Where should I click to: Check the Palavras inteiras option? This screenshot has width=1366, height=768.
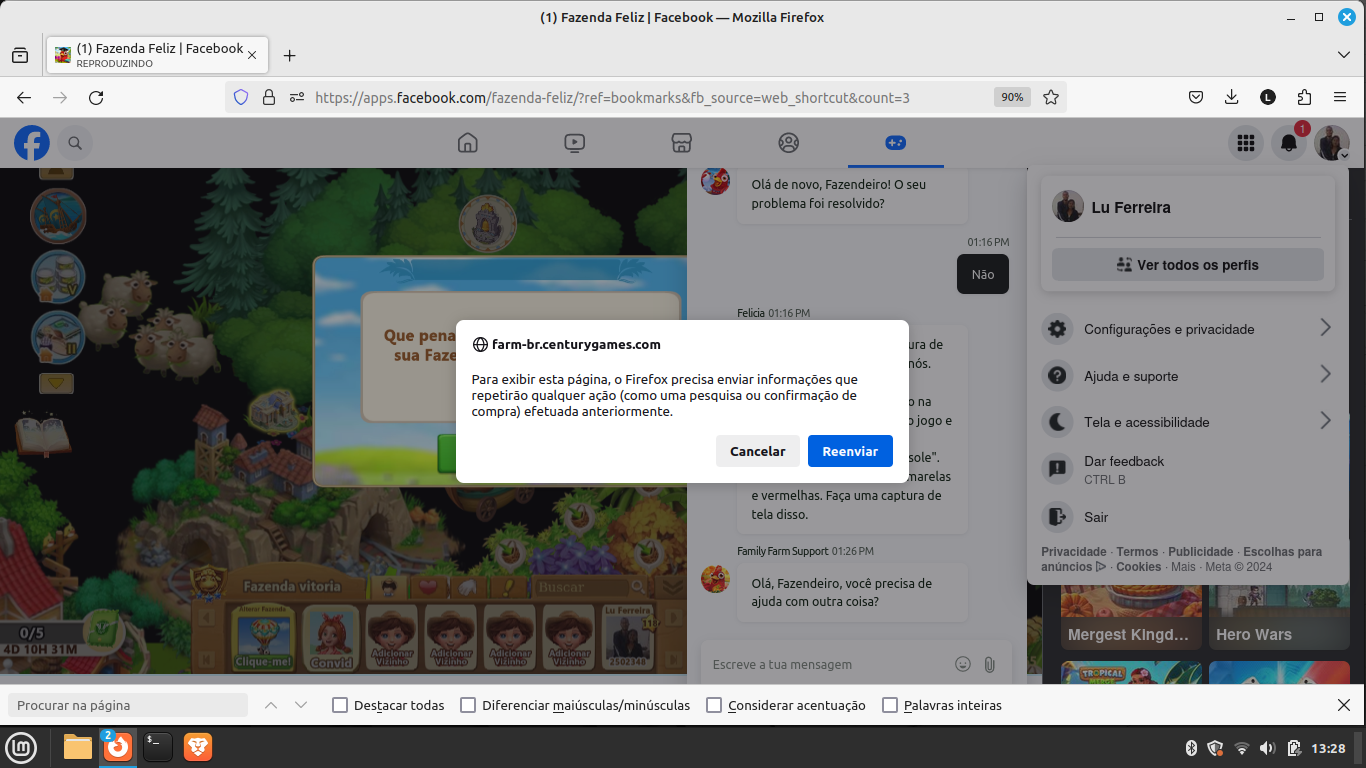(890, 705)
